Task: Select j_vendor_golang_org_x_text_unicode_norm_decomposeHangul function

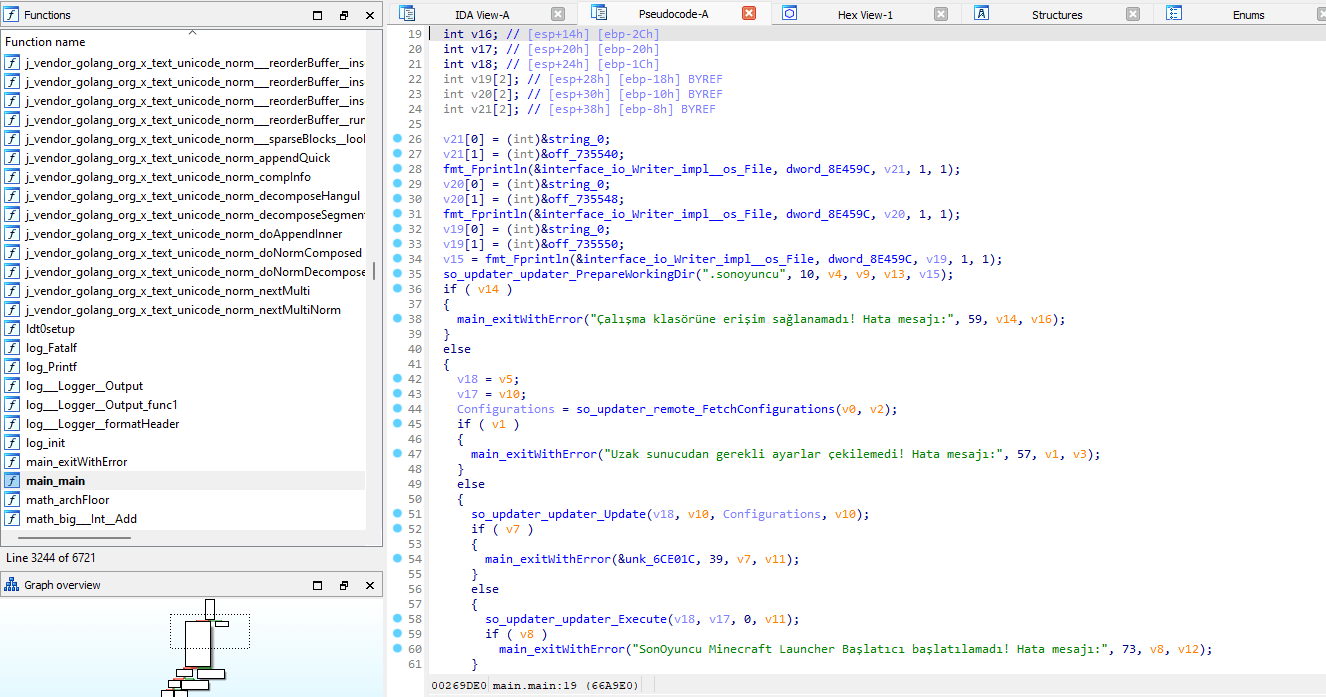Action: coord(183,196)
